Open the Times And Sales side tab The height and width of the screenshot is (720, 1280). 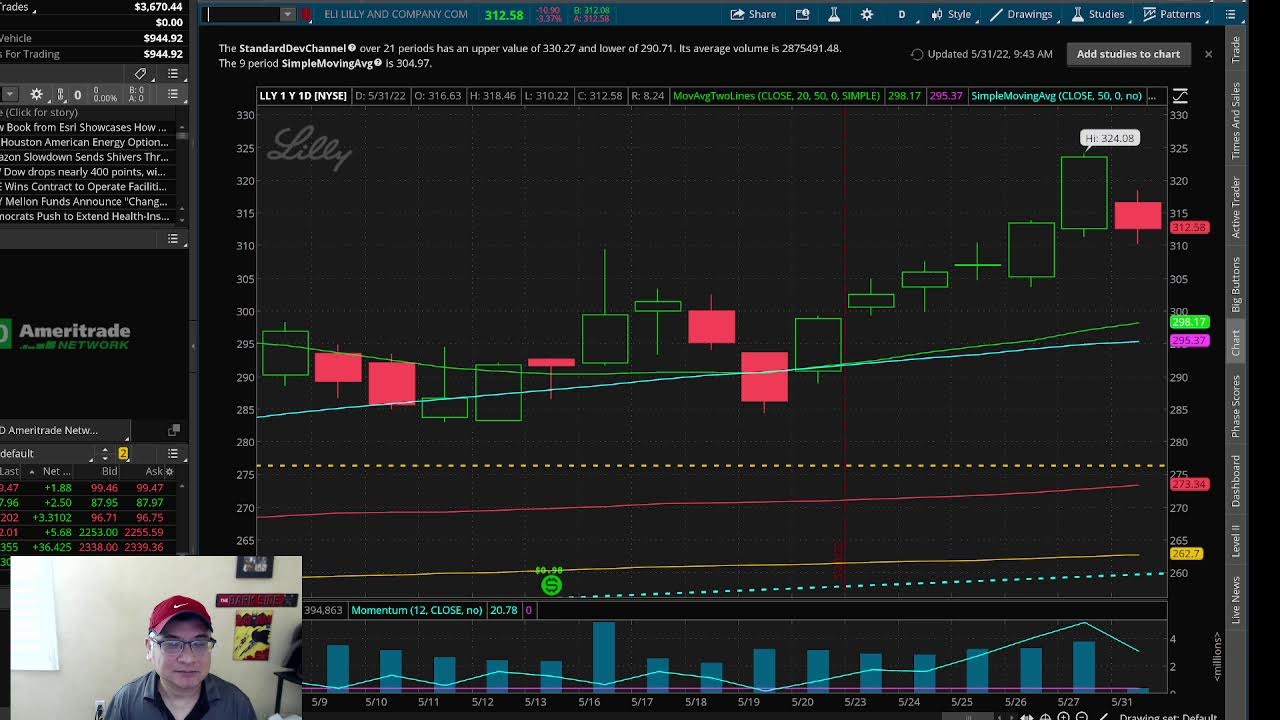1236,121
